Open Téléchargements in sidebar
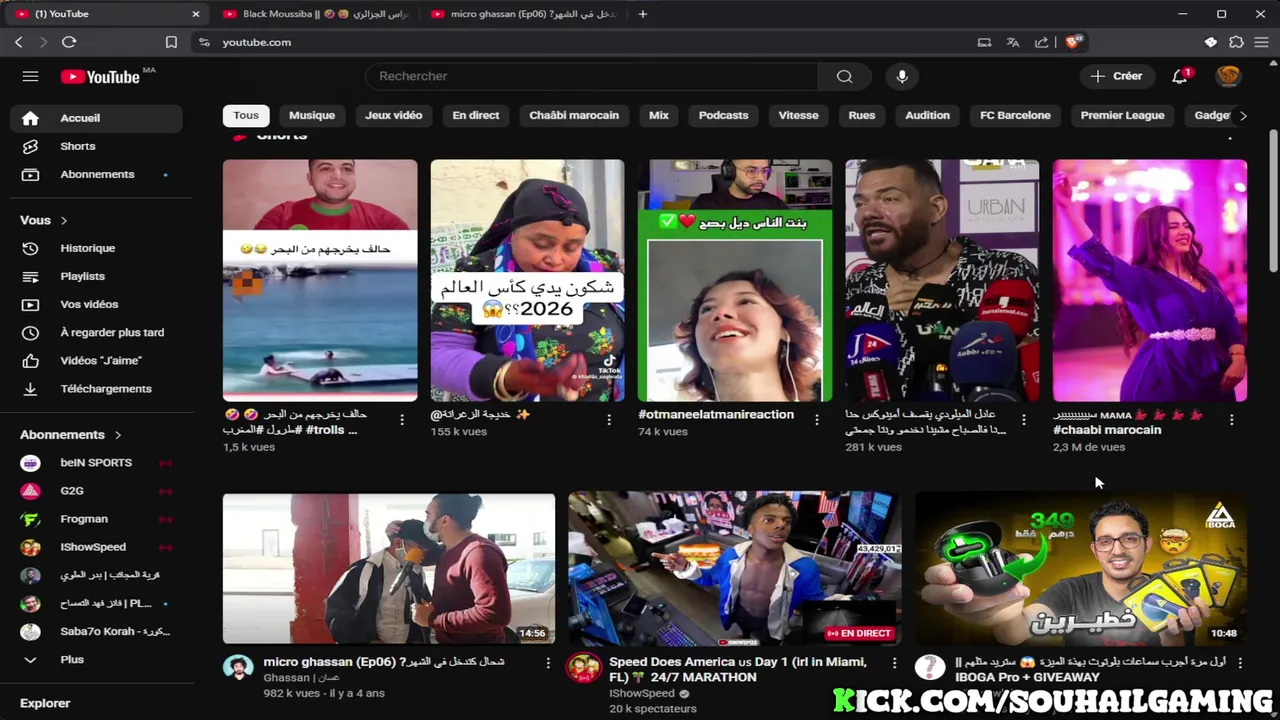1280x720 pixels. (x=96, y=388)
